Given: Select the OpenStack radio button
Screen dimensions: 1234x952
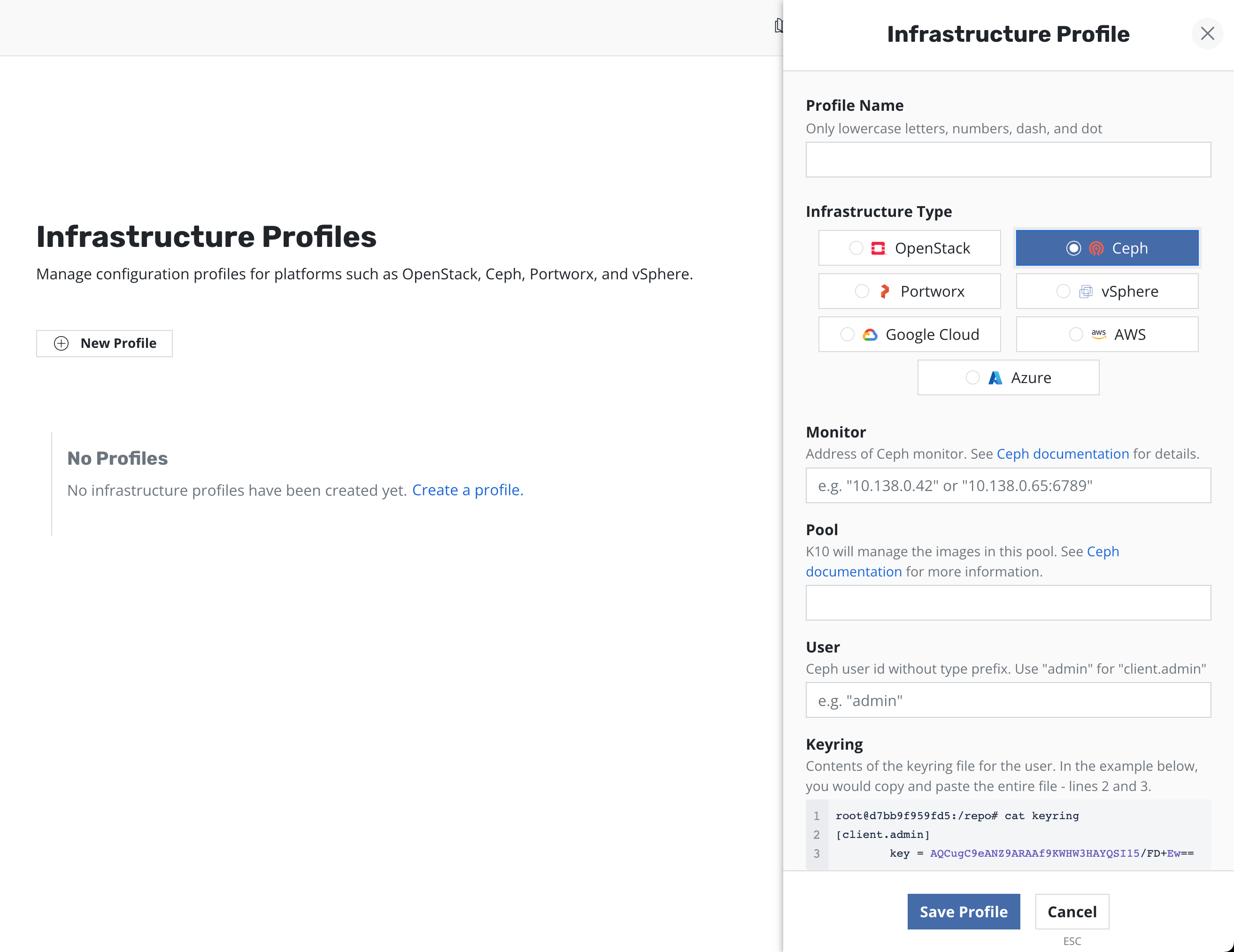Looking at the screenshot, I should tap(856, 249).
